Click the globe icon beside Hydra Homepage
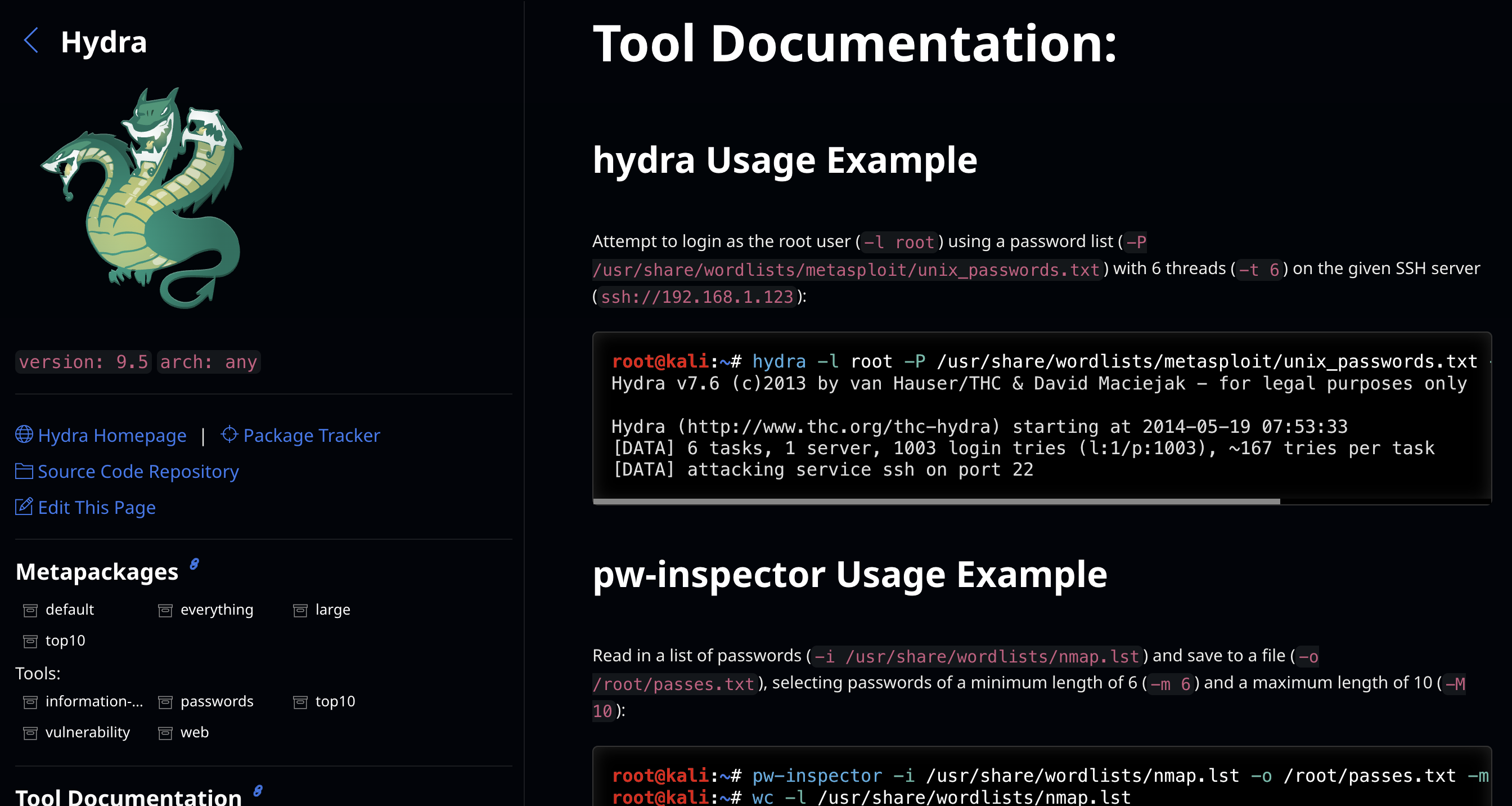The image size is (1512, 806). point(24,434)
